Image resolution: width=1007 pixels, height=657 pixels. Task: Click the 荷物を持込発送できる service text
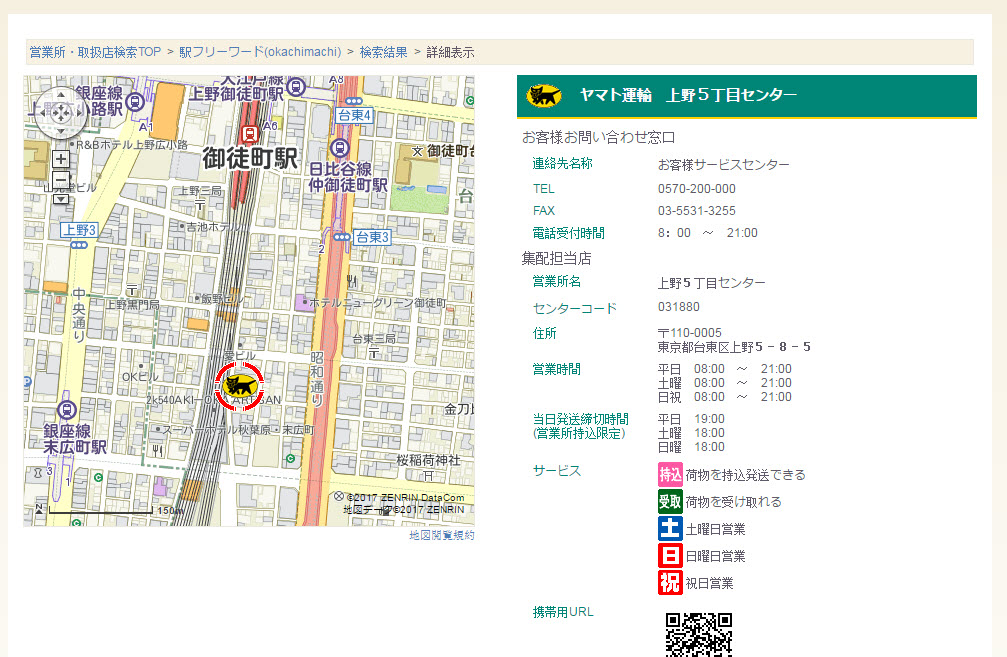pyautogui.click(x=746, y=475)
